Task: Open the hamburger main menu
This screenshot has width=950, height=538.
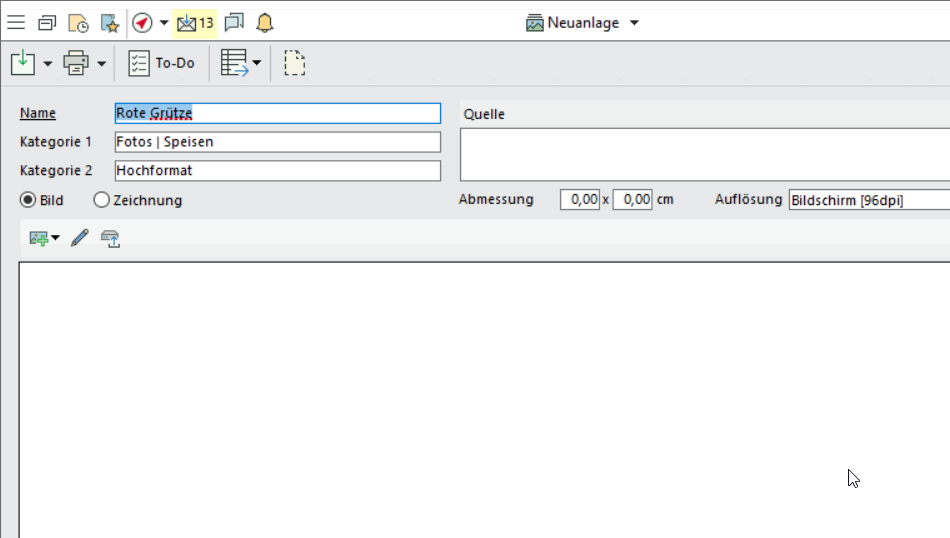Action: (x=16, y=22)
